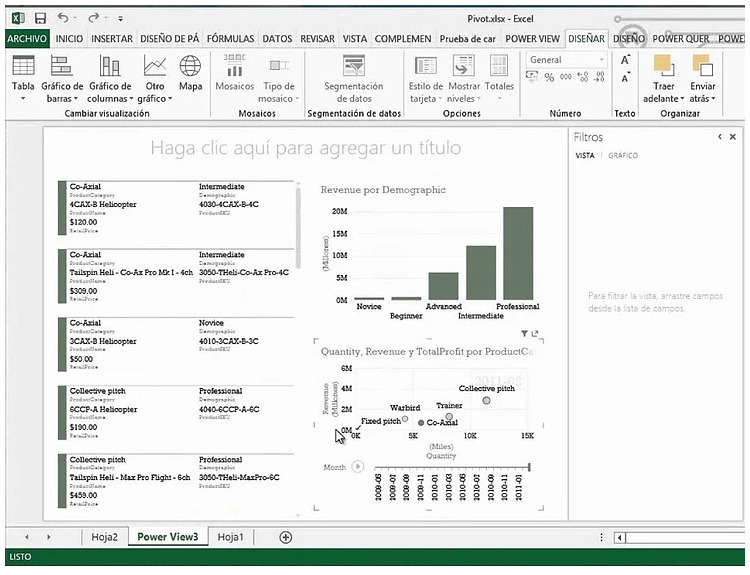Screen dimensions: 750x575
Task: Click the filter funnel icon on scatter chart
Action: 524,333
